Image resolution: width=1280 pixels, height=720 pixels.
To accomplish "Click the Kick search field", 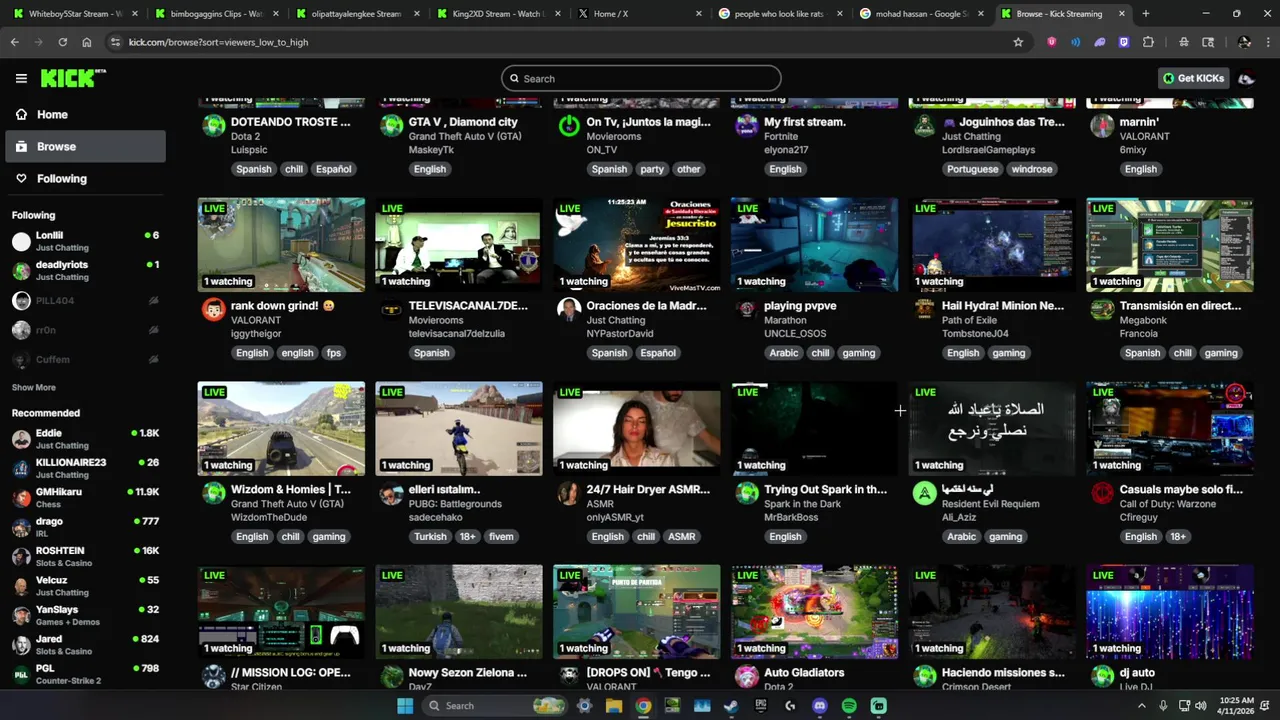I will coord(641,78).
